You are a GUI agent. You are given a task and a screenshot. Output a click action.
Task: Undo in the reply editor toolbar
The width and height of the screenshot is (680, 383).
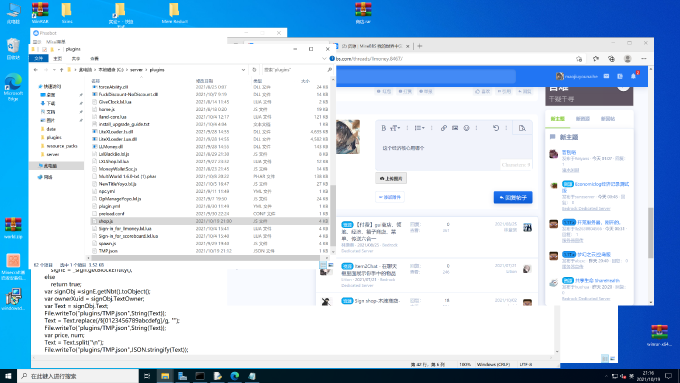(x=496, y=128)
